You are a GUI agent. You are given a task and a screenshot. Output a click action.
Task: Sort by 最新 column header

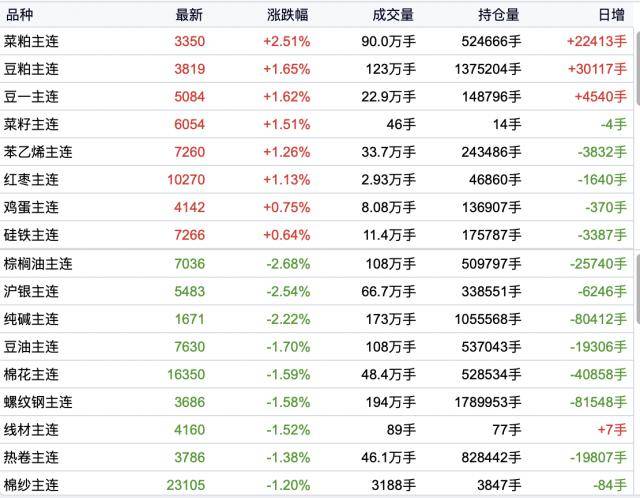(189, 15)
